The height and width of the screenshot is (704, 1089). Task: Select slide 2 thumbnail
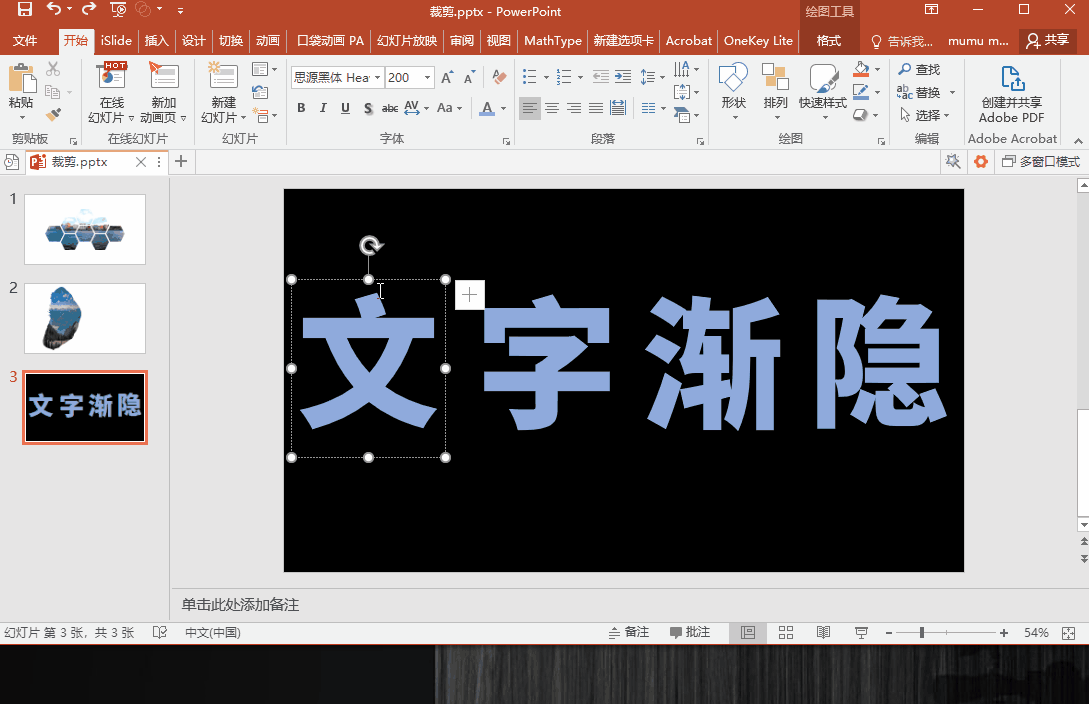click(85, 318)
